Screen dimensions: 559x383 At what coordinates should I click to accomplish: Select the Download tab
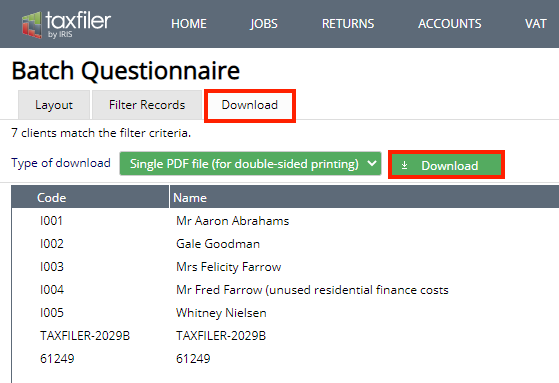[250, 105]
